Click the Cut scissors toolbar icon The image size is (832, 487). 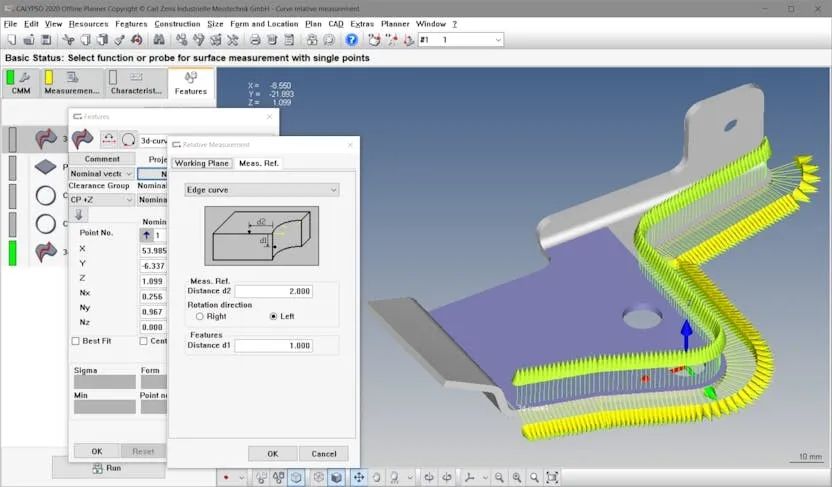(68, 40)
